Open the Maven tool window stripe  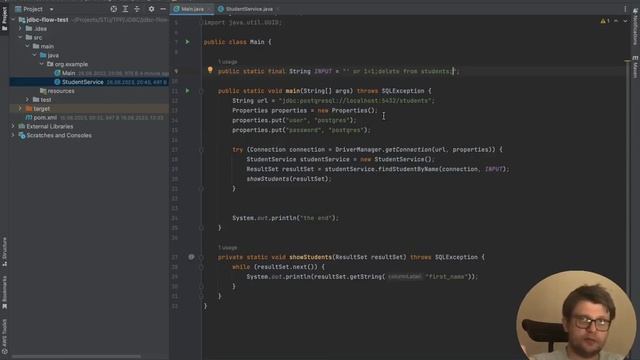click(635, 67)
